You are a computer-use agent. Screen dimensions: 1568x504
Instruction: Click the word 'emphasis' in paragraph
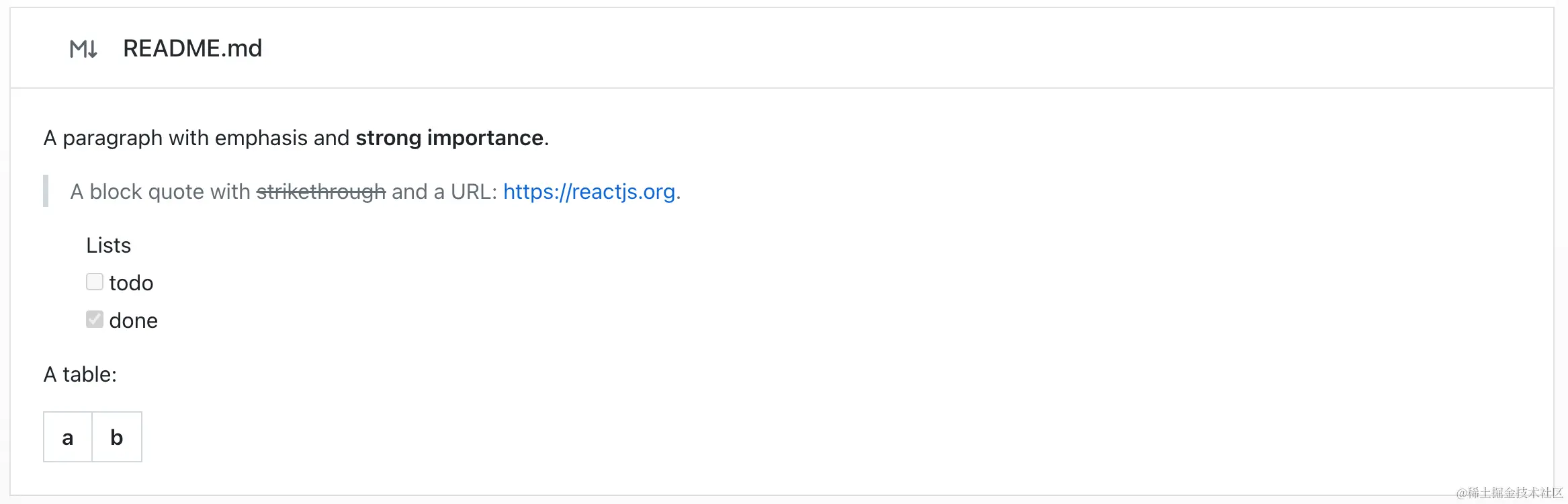click(261, 138)
